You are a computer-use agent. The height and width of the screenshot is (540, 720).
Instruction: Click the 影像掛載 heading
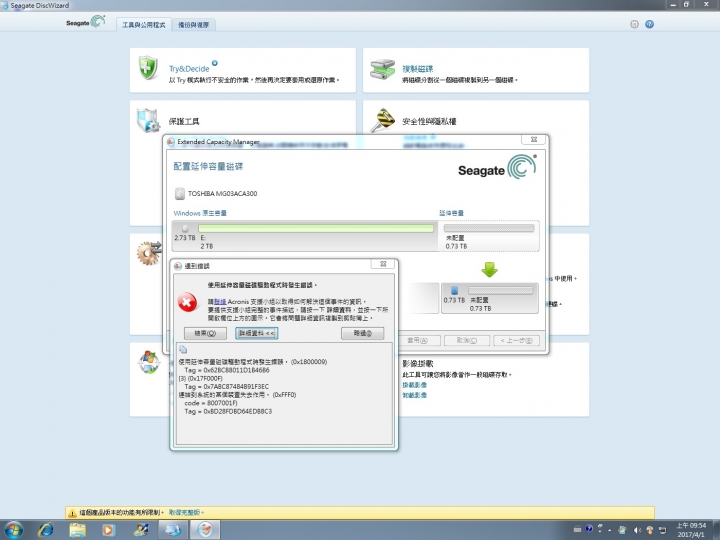(417, 364)
